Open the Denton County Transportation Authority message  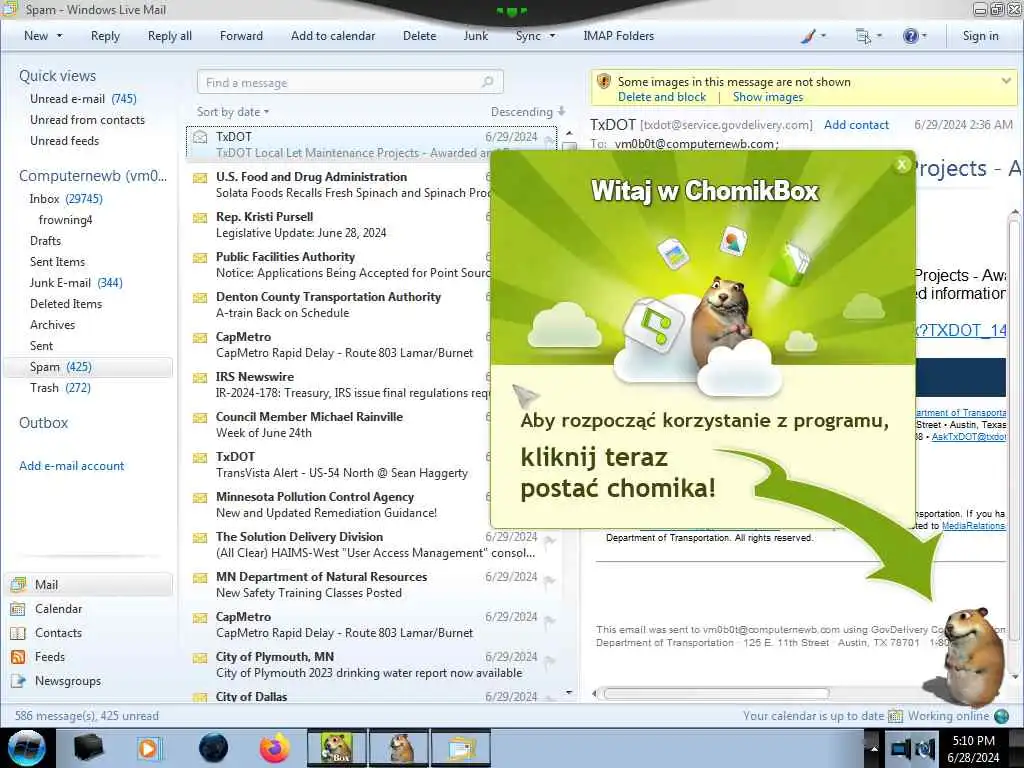point(340,304)
